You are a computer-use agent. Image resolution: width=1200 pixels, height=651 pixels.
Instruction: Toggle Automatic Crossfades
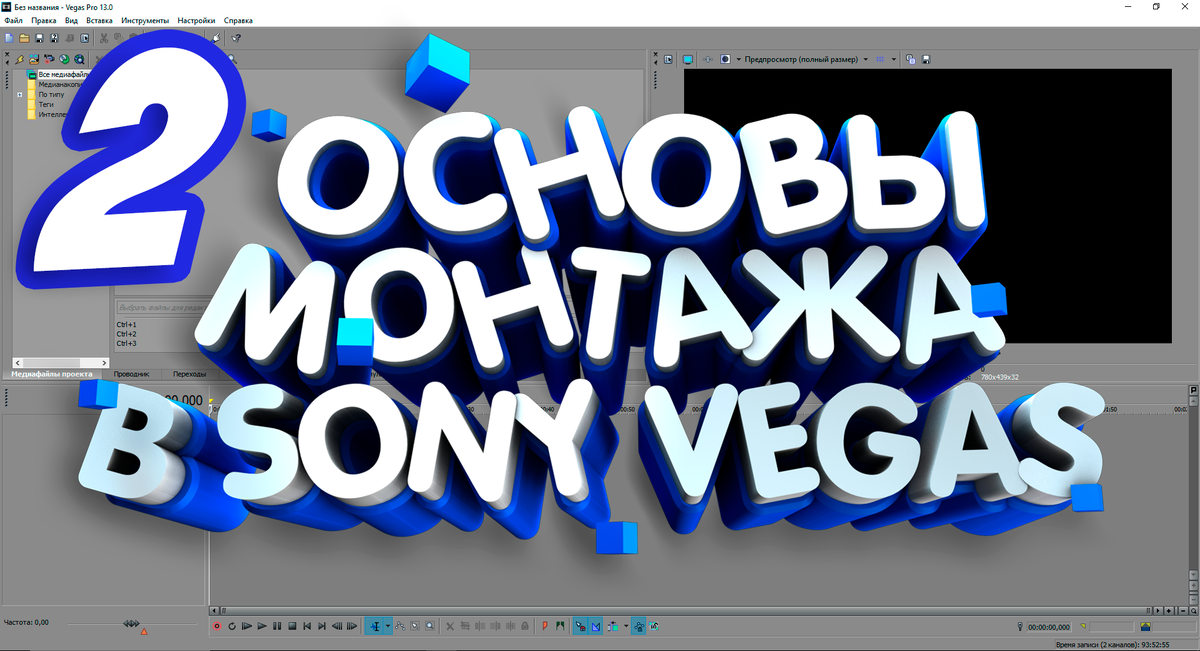pos(596,627)
